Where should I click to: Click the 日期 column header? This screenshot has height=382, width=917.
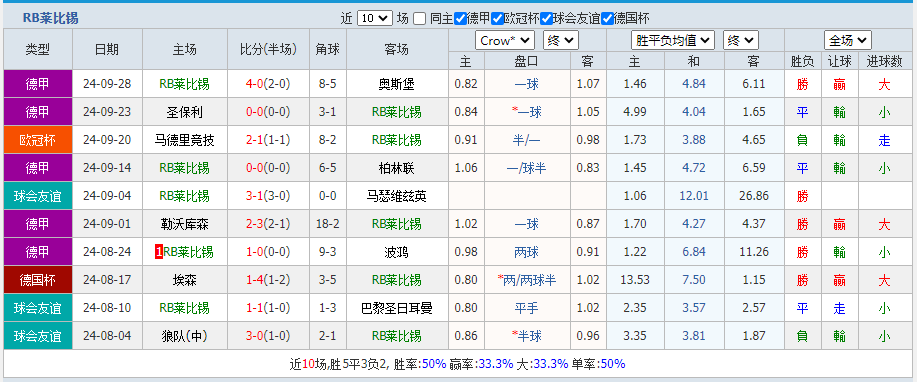[107, 49]
